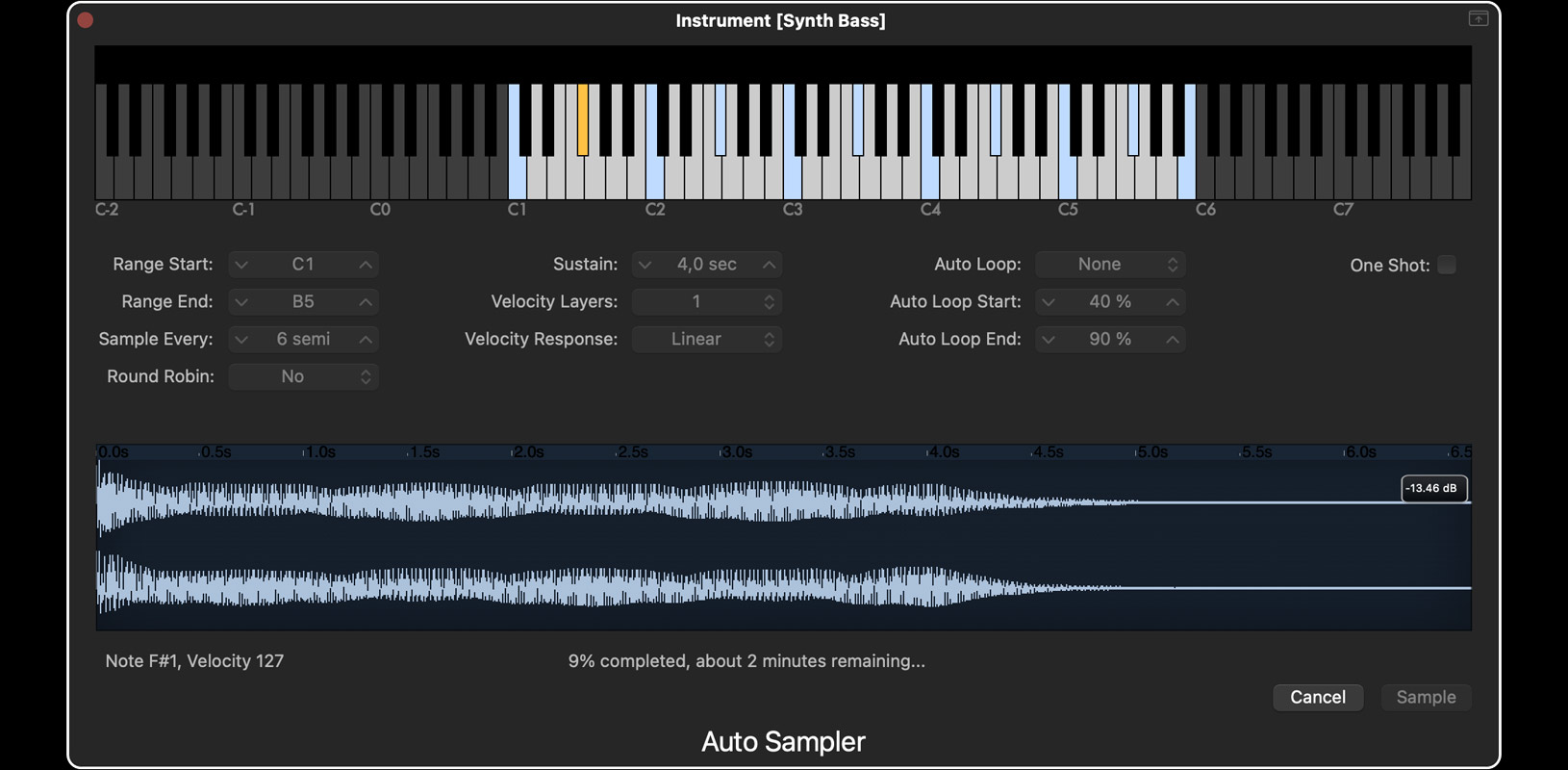Click the 40 % loop start value
Screen dimensions: 1568x770
point(1110,302)
